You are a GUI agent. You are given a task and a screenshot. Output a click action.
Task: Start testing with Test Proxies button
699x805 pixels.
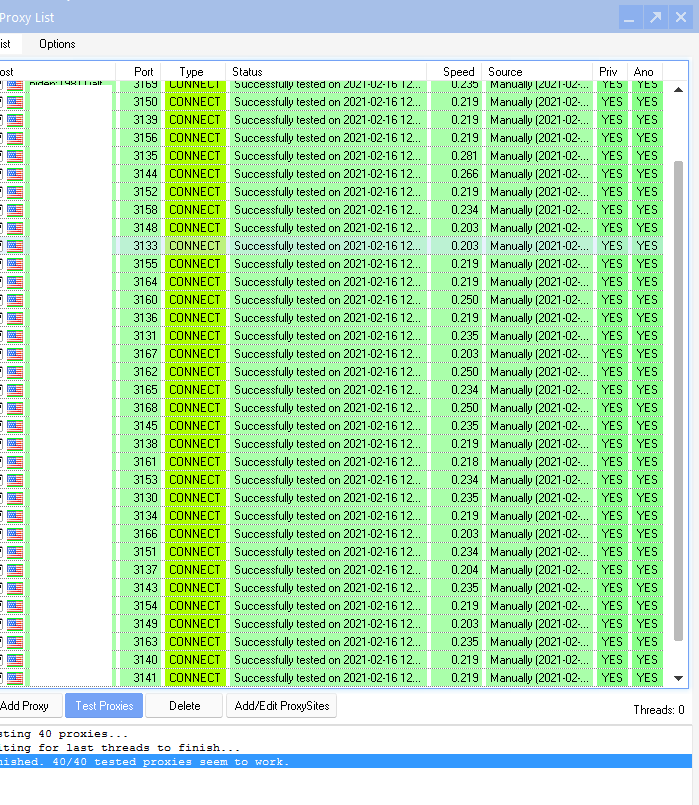click(104, 706)
